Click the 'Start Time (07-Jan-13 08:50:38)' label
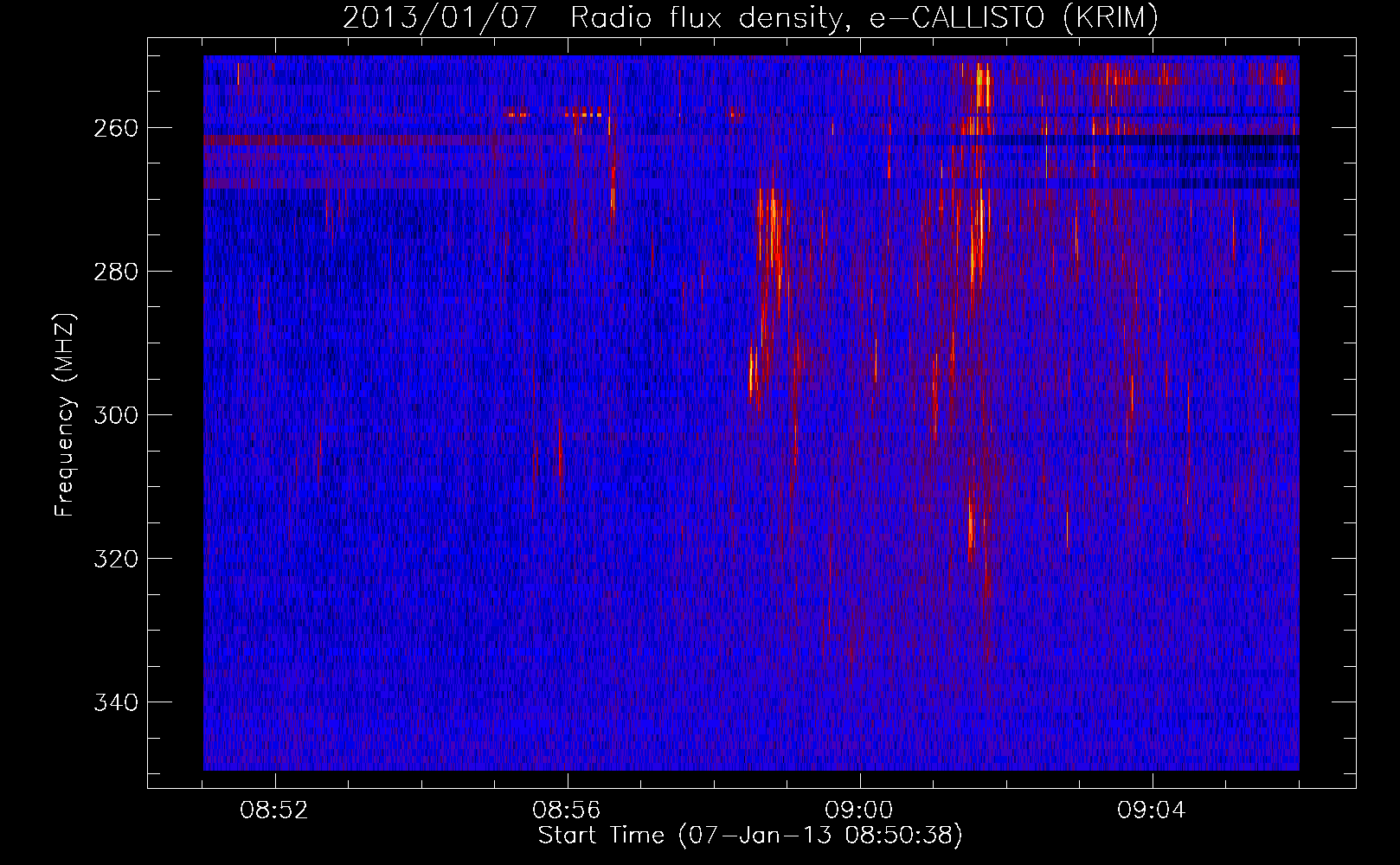 tap(750, 836)
